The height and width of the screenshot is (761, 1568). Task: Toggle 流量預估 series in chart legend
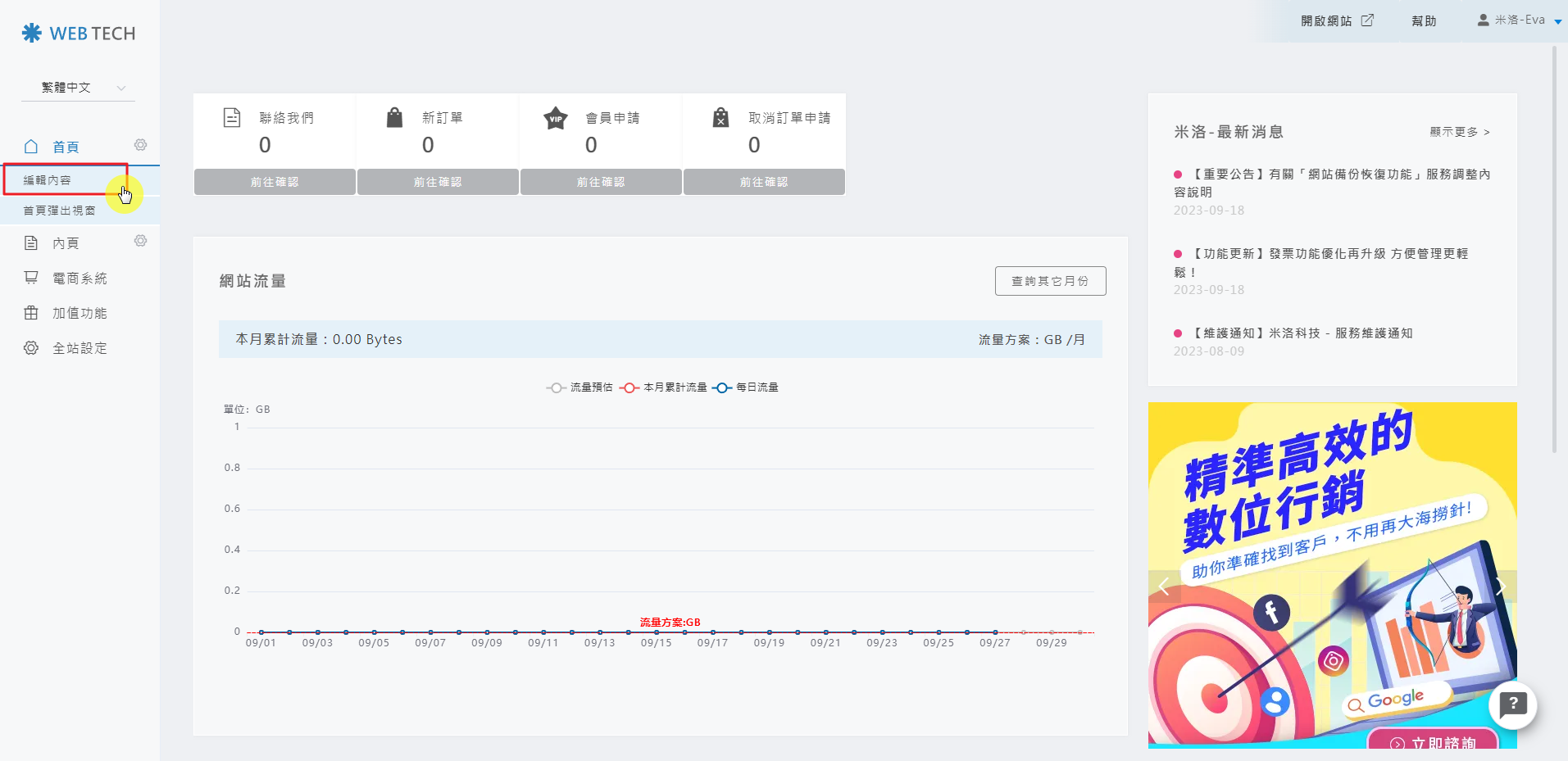(580, 387)
